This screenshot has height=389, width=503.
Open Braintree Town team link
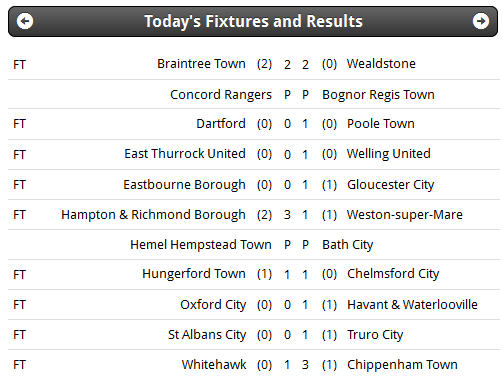(201, 64)
